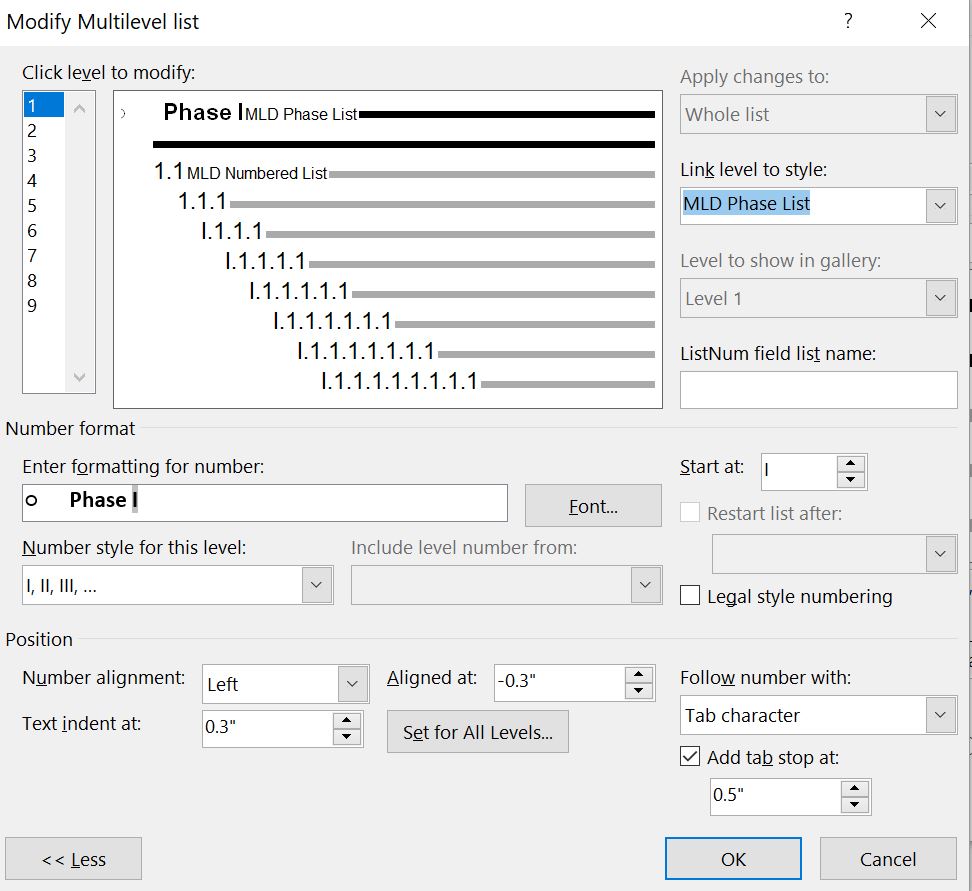Screen dimensions: 972x891
Task: Cancel the Modify Multilevel list dialog
Action: pyautogui.click(x=888, y=859)
